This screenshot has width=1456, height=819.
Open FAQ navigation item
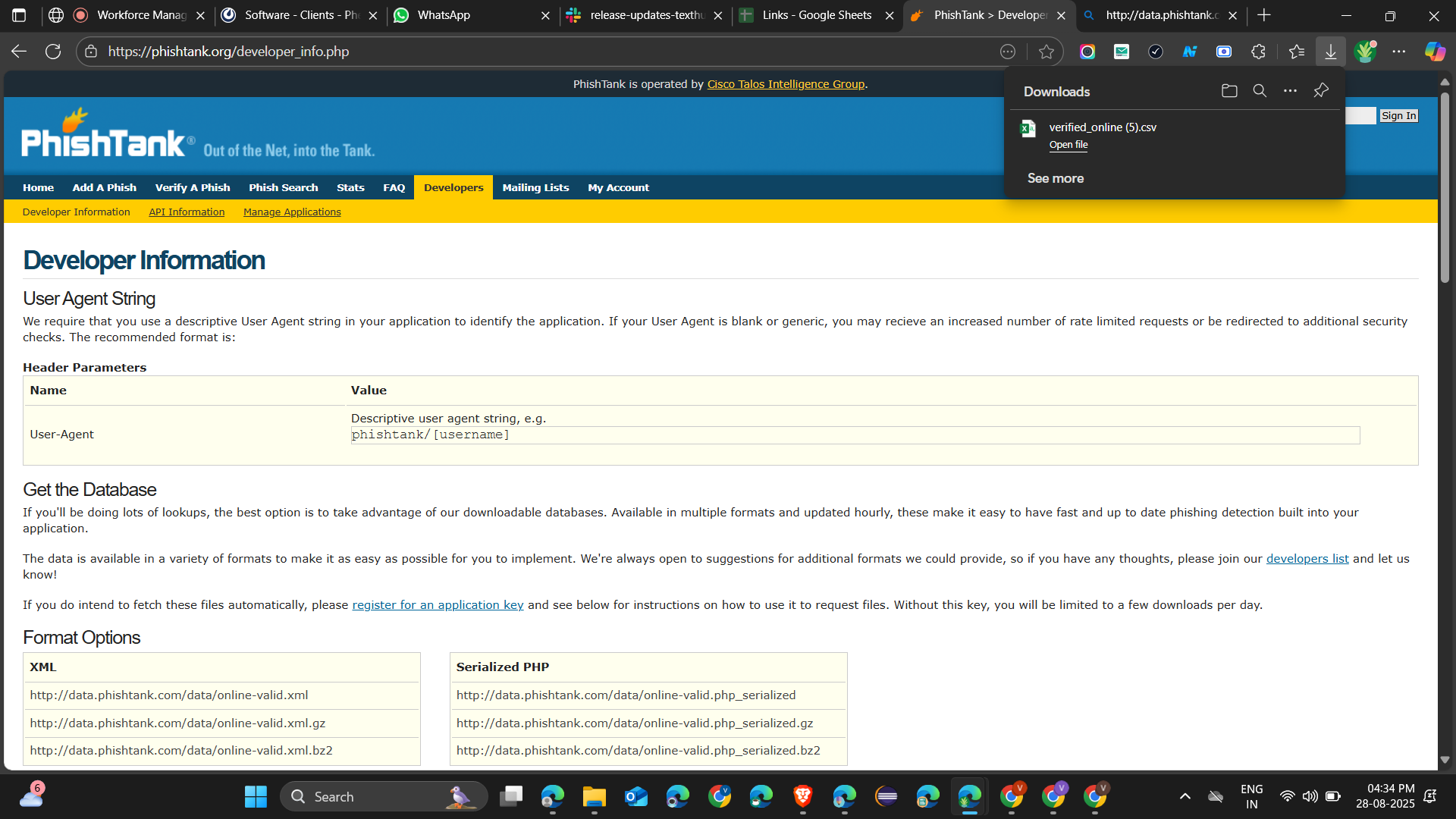(x=394, y=187)
